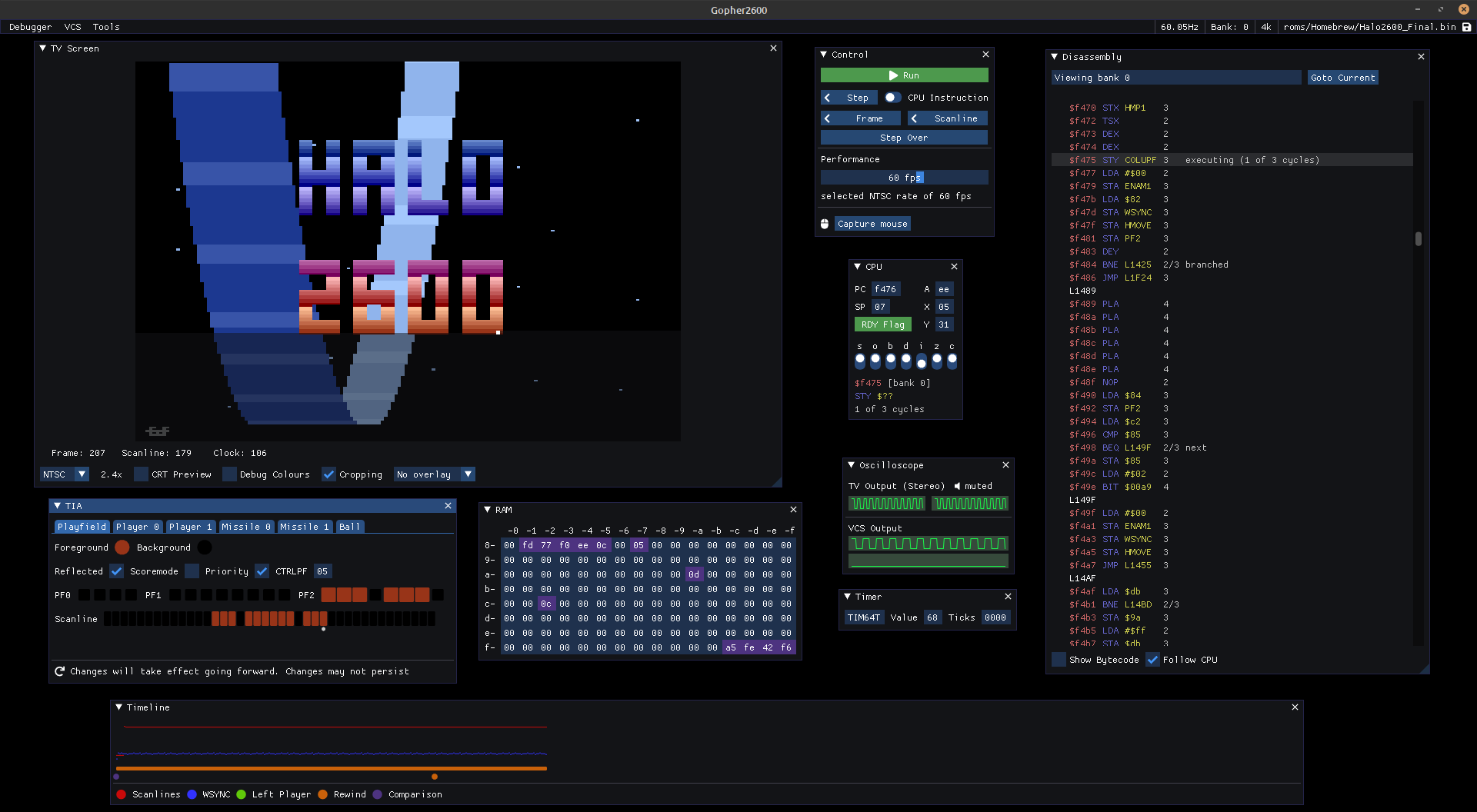Toggle CPU Instruction step mode switch
The width and height of the screenshot is (1477, 812).
(x=892, y=98)
